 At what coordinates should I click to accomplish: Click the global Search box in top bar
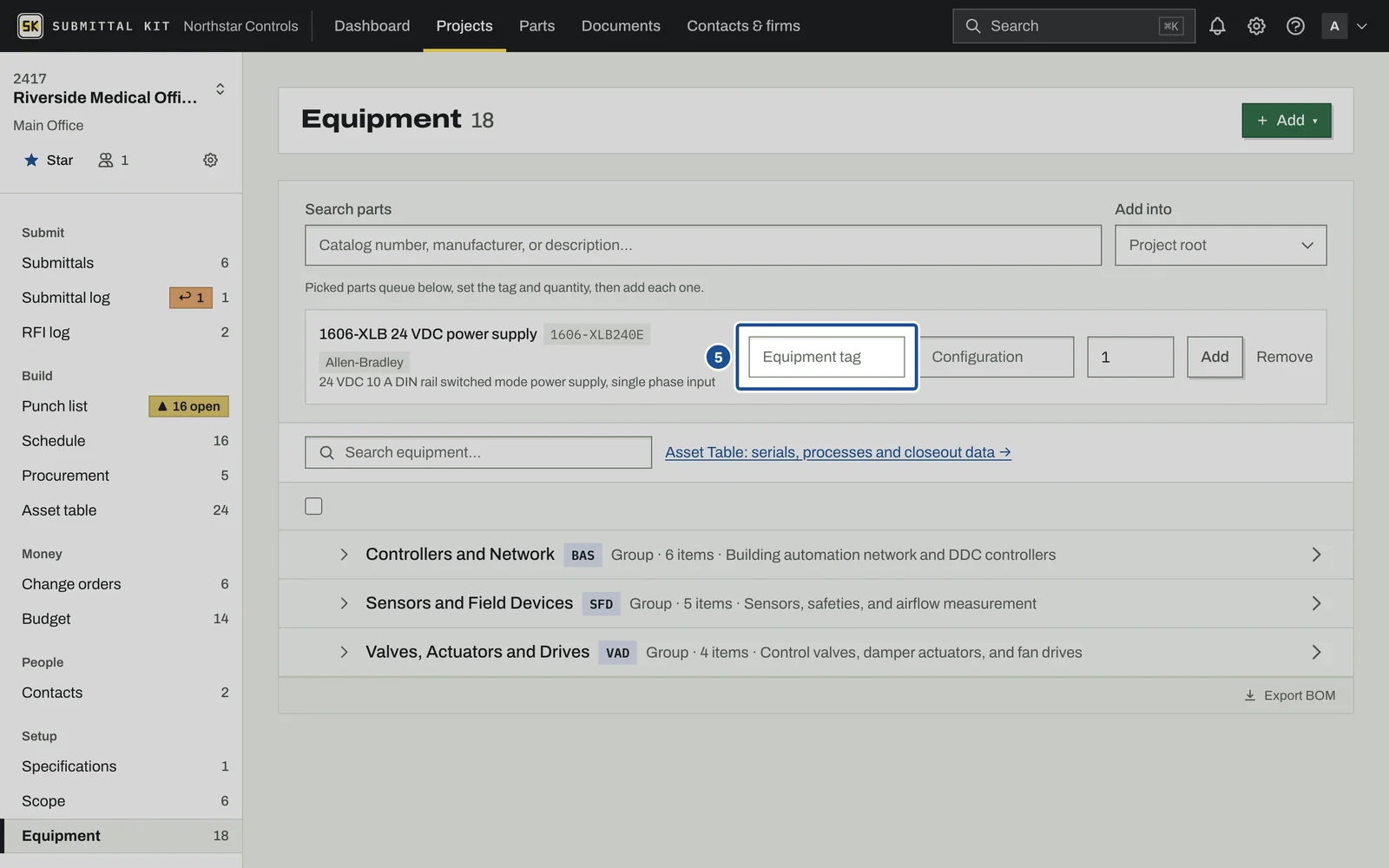[x=1074, y=26]
